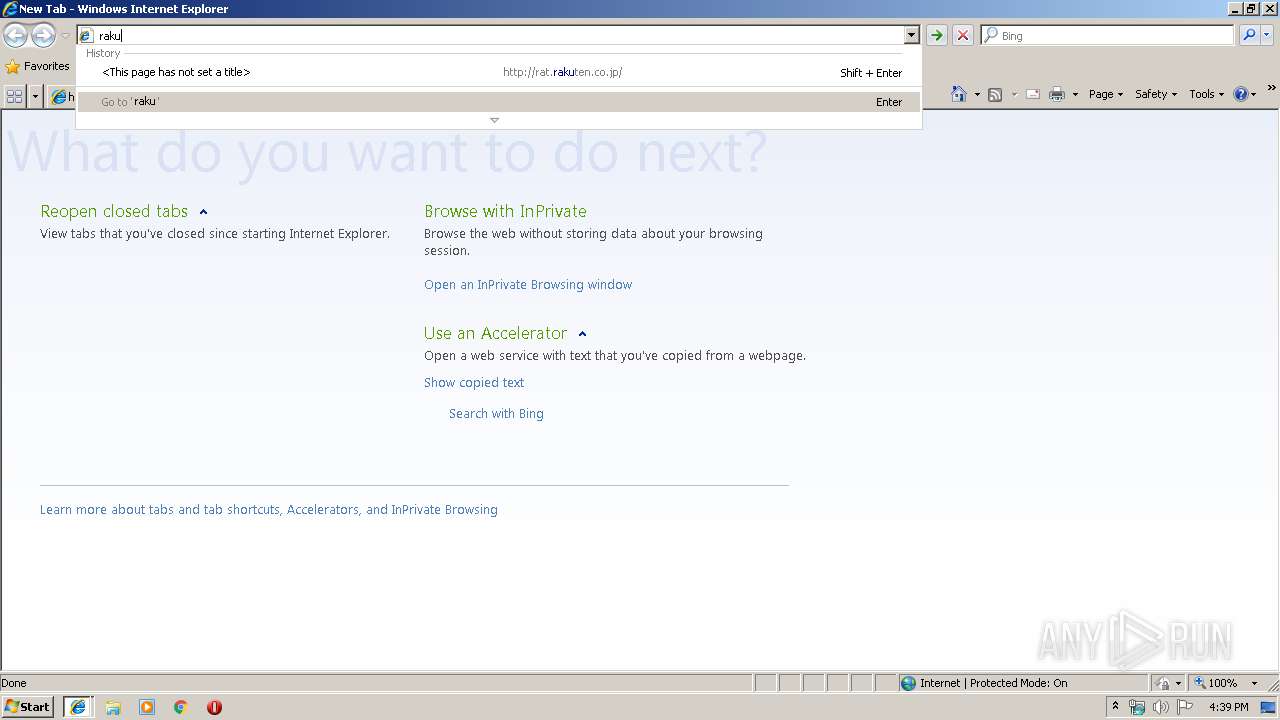Open an InPrivate Browsing window link
This screenshot has height=720, width=1280.
(528, 284)
